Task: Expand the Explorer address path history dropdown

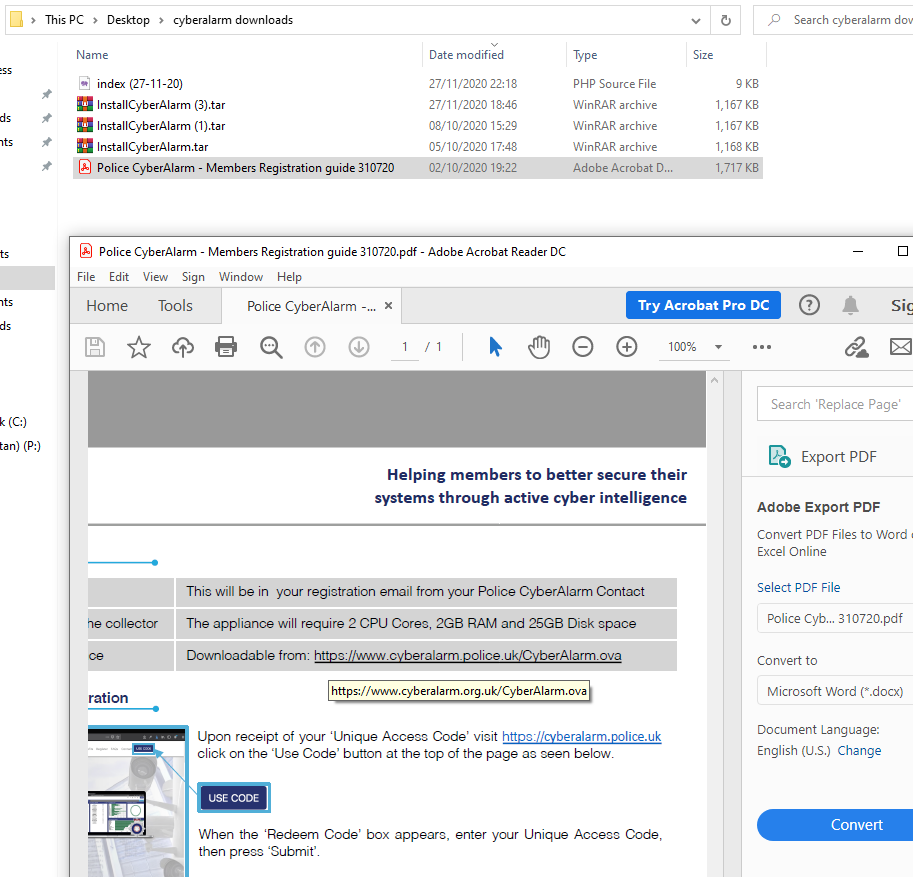Action: 696,20
